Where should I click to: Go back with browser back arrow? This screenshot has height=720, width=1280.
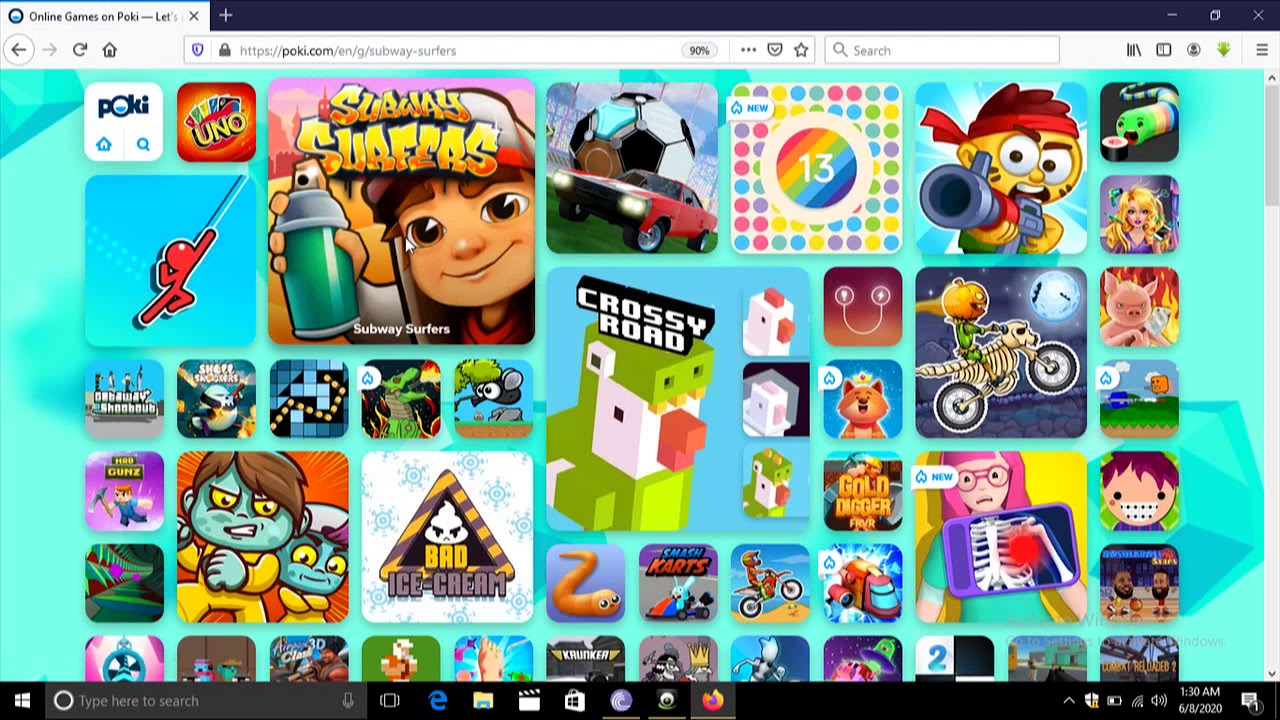click(19, 50)
